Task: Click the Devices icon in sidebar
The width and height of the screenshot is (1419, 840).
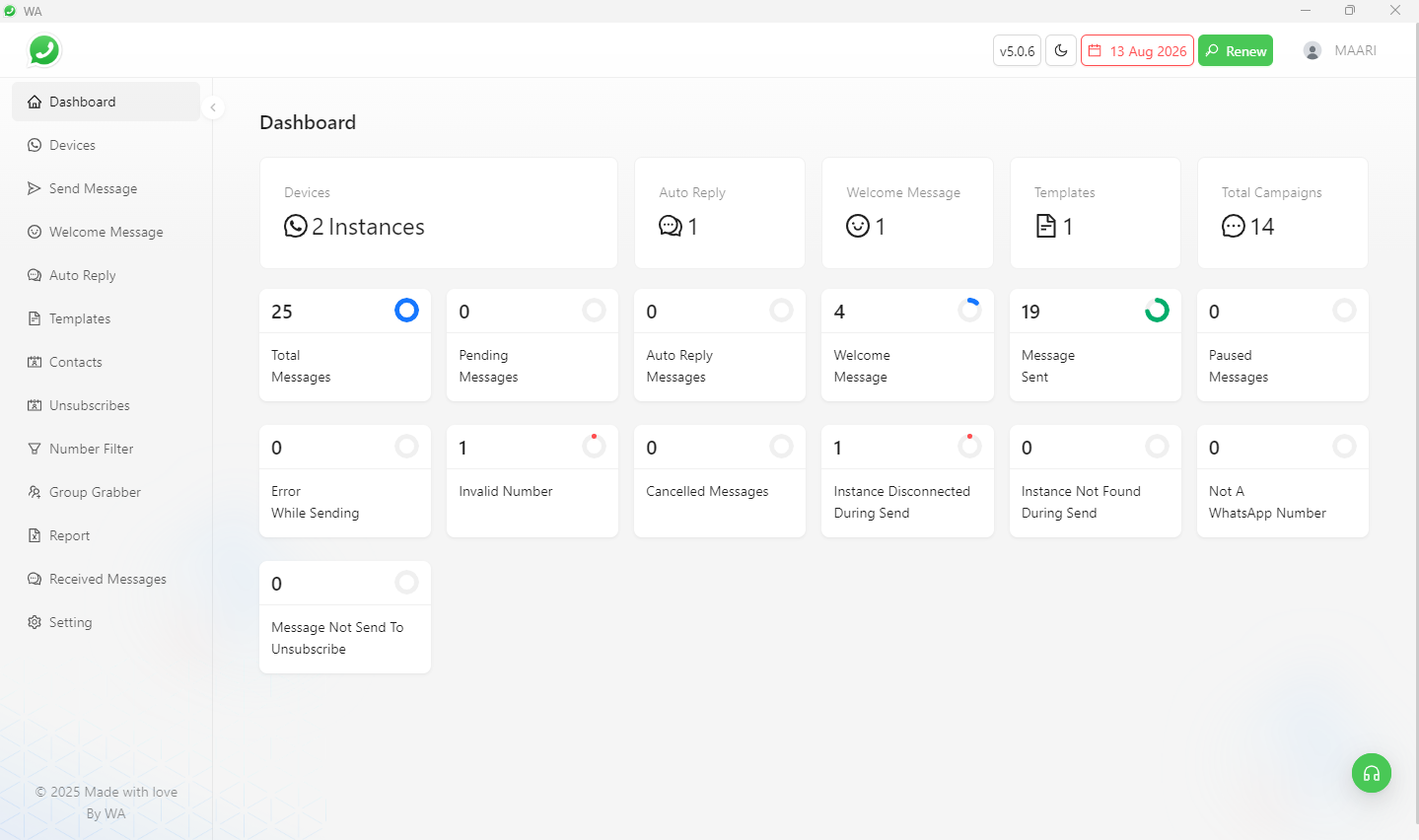Action: click(x=35, y=145)
